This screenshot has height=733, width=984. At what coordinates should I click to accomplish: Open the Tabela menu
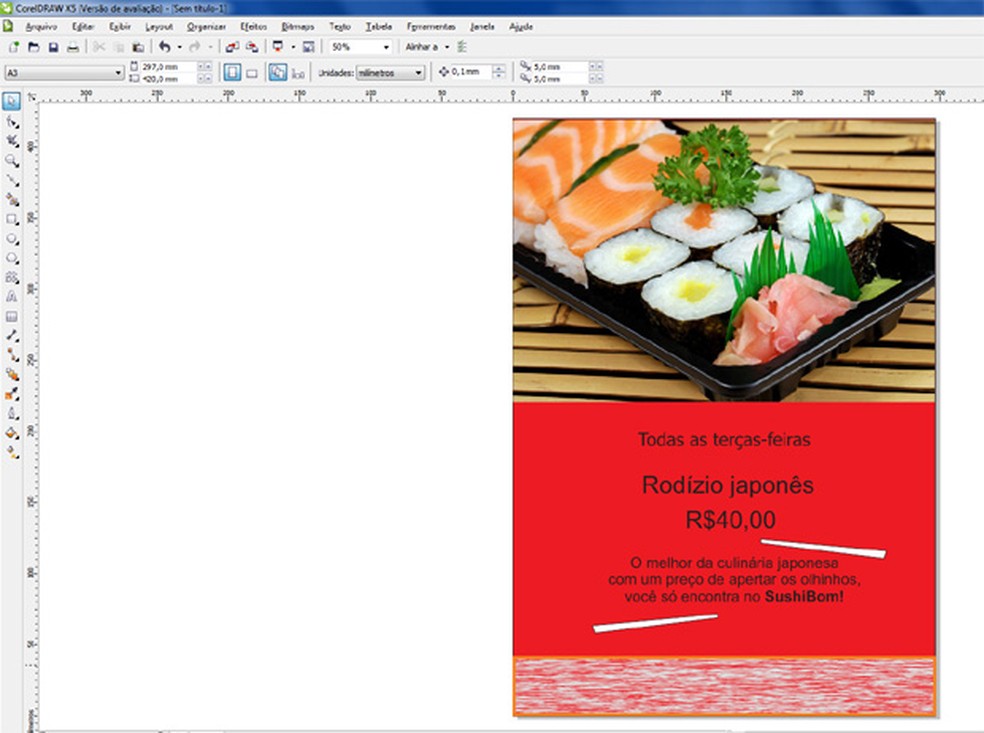[x=379, y=27]
